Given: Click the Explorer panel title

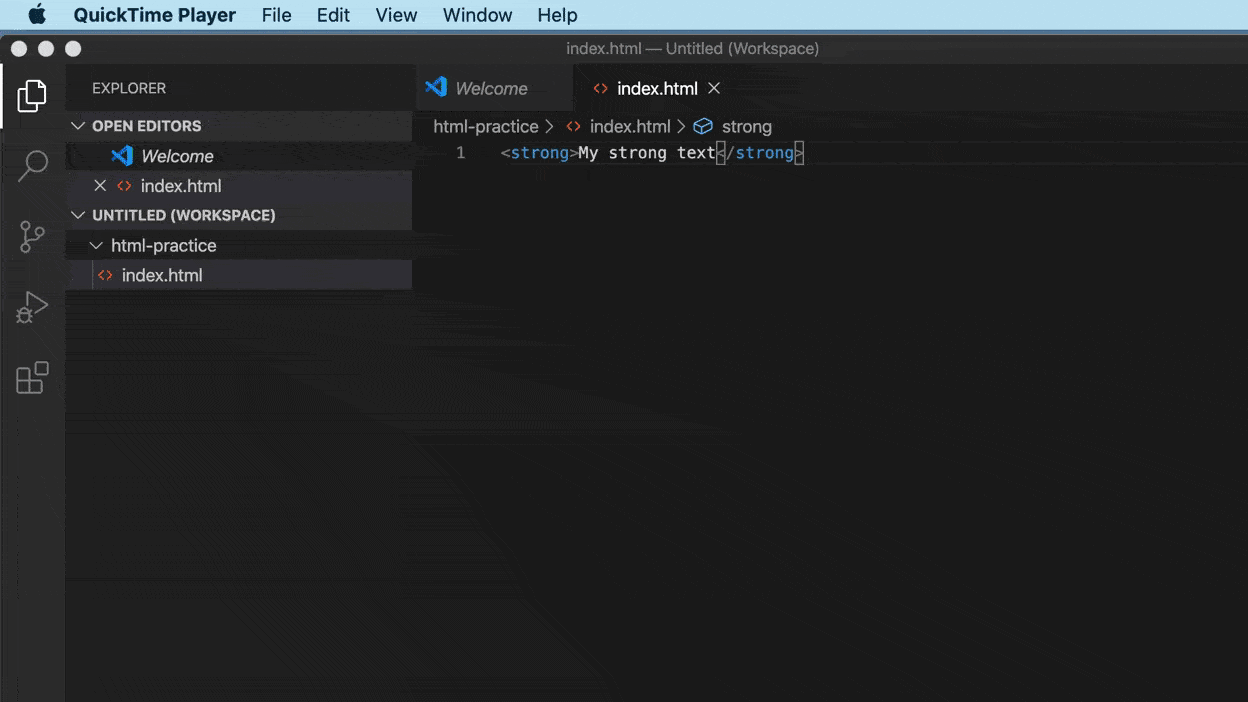Looking at the screenshot, I should pos(129,88).
